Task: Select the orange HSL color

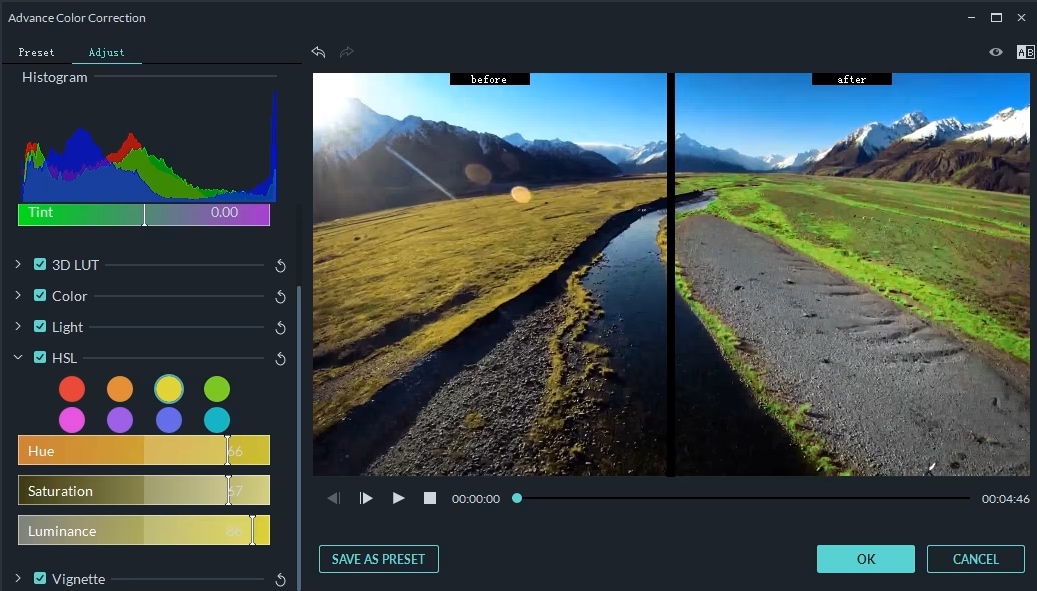Action: coord(120,389)
